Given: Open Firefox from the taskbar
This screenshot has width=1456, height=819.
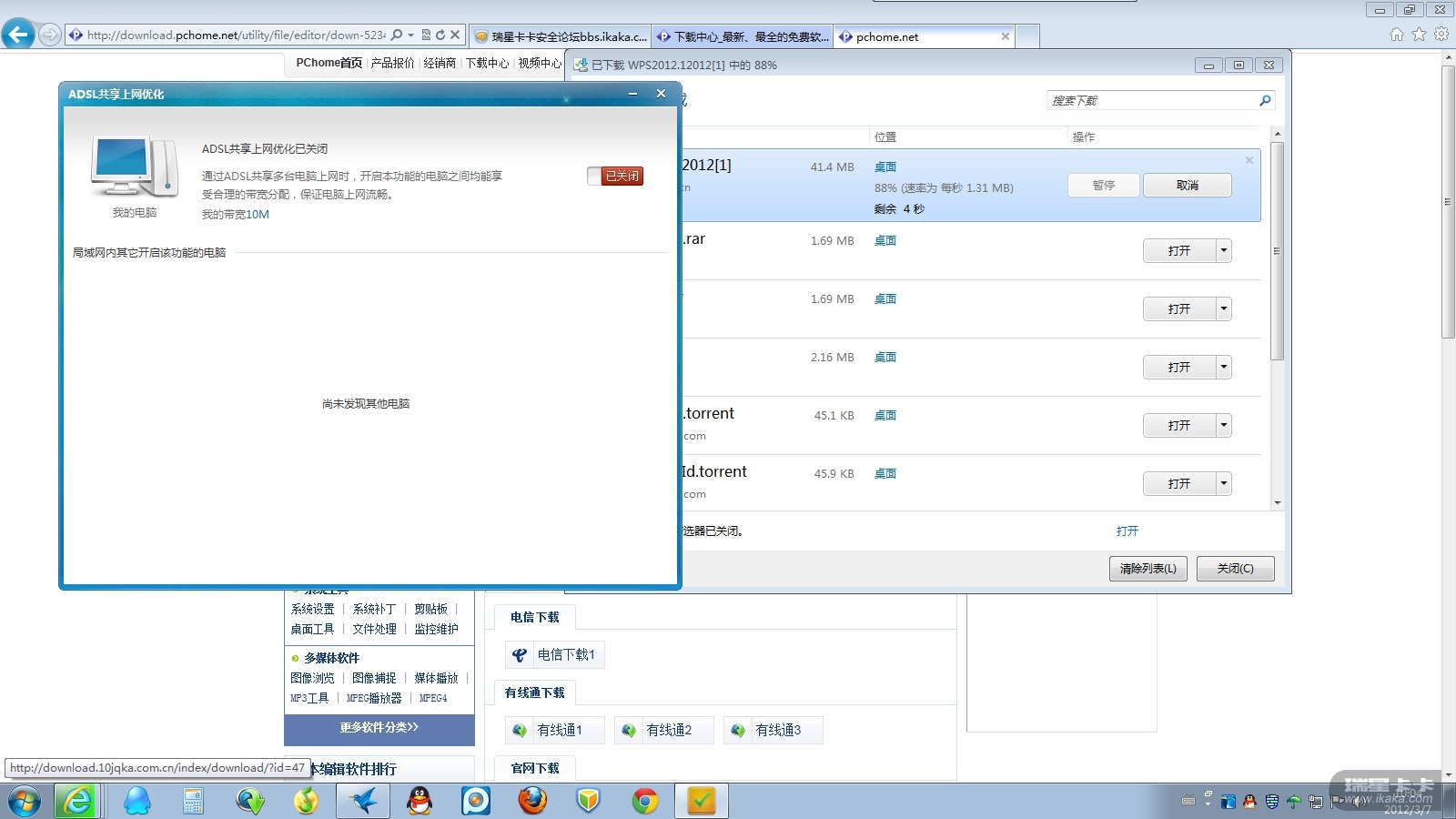Looking at the screenshot, I should pyautogui.click(x=532, y=801).
